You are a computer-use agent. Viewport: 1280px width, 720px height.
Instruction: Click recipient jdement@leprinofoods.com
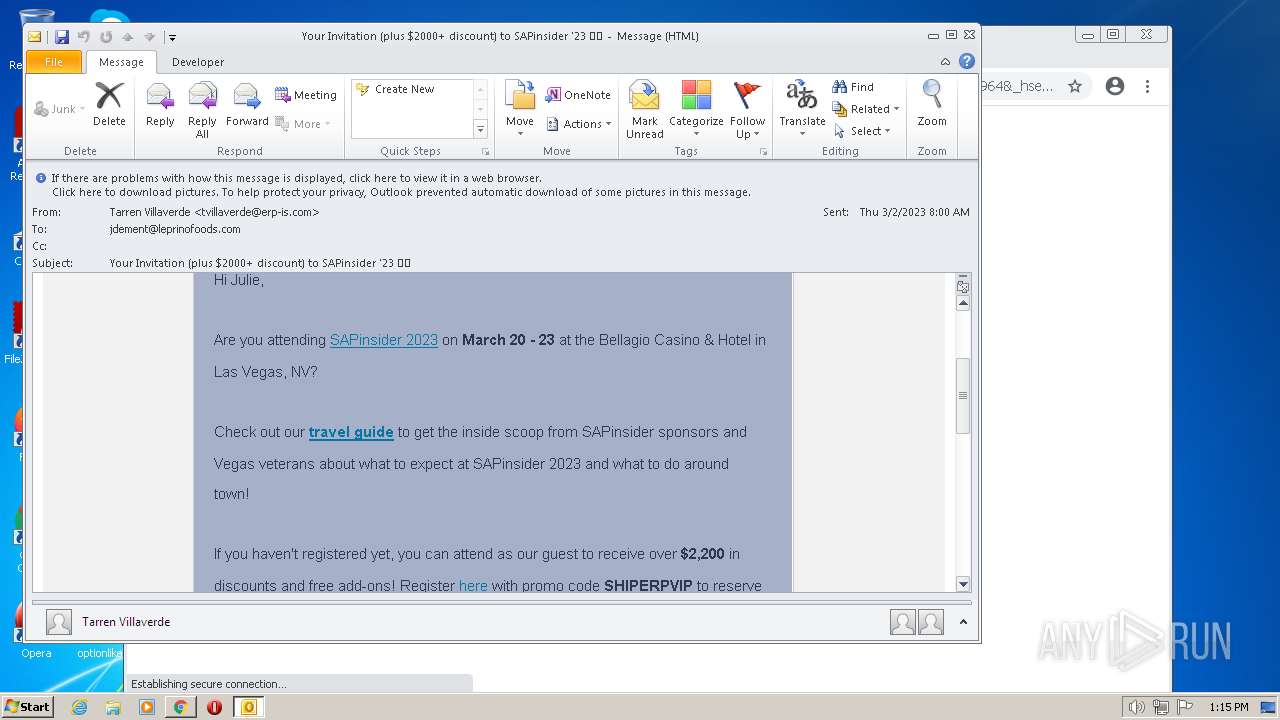(175, 229)
